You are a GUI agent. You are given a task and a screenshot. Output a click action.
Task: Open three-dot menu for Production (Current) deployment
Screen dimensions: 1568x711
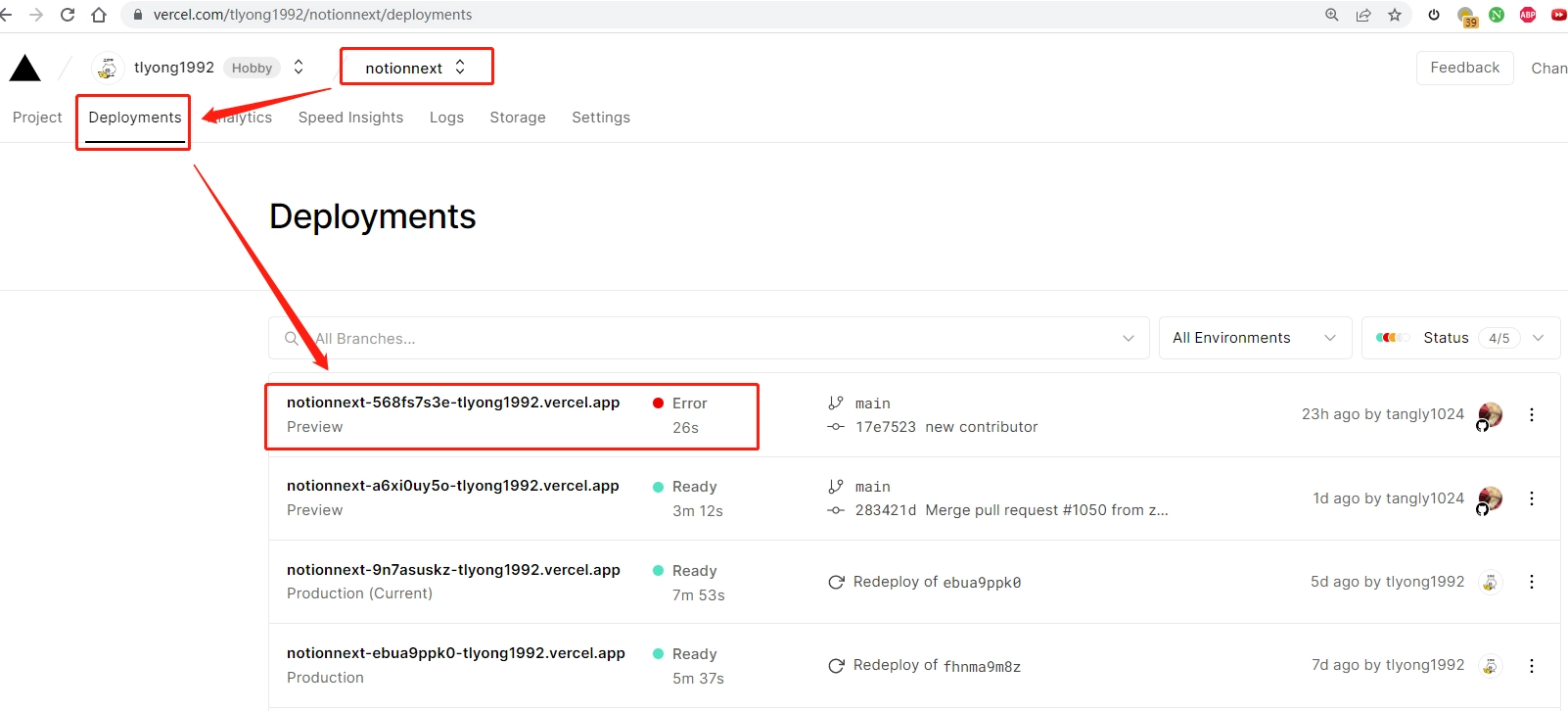click(x=1532, y=582)
